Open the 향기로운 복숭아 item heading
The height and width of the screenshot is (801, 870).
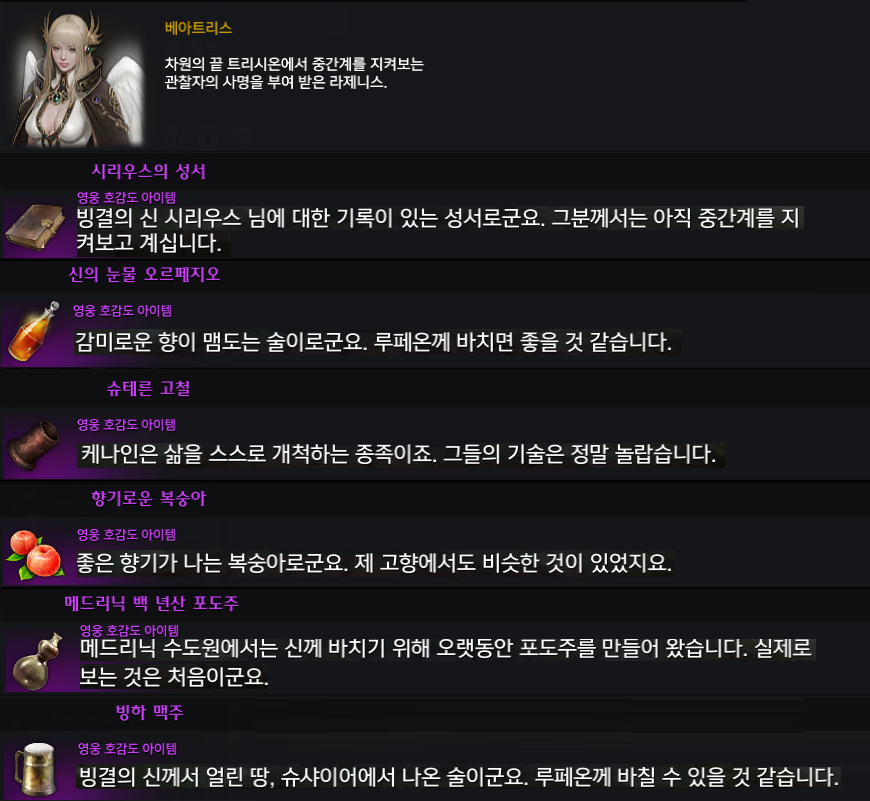coord(148,498)
